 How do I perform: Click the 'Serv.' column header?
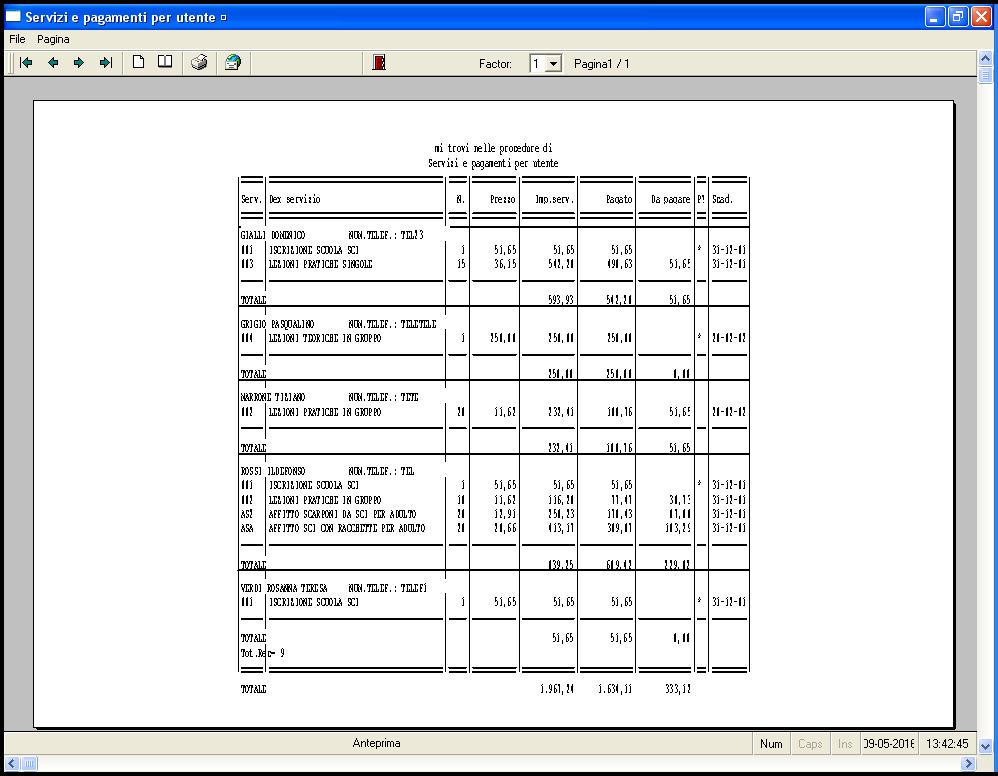251,199
